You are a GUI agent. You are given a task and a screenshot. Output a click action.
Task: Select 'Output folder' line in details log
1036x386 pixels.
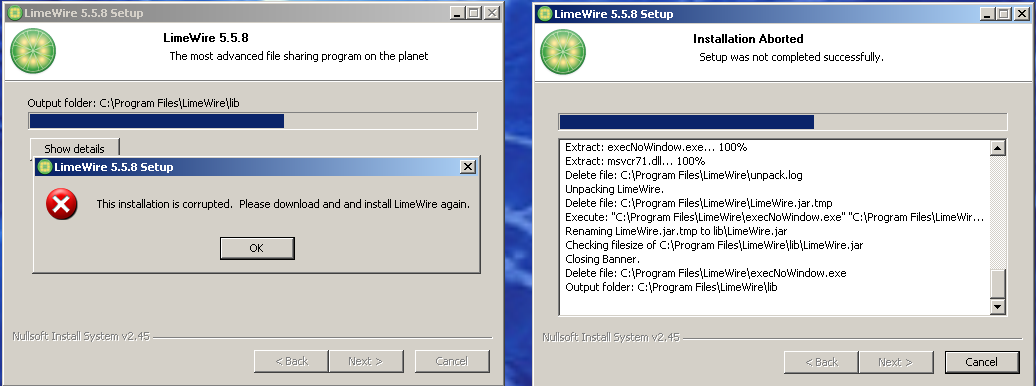[x=671, y=287]
